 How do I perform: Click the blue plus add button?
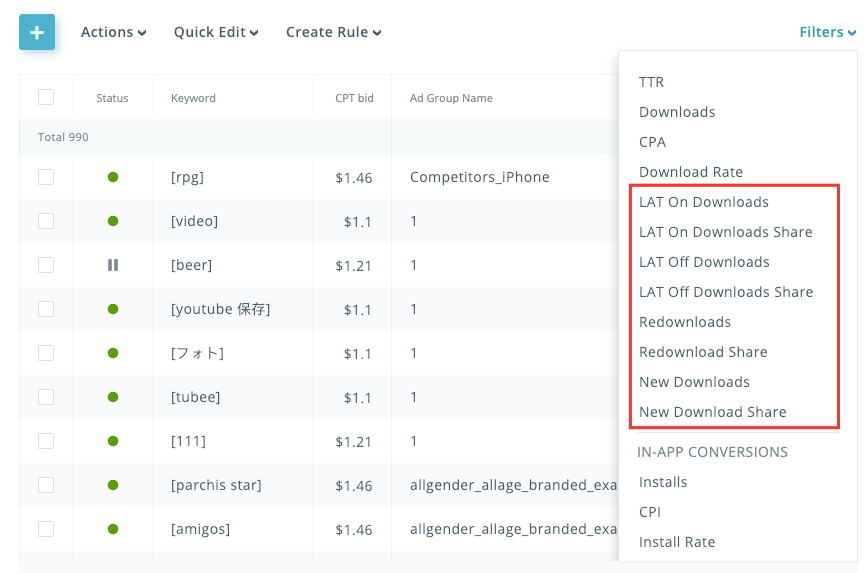(37, 32)
